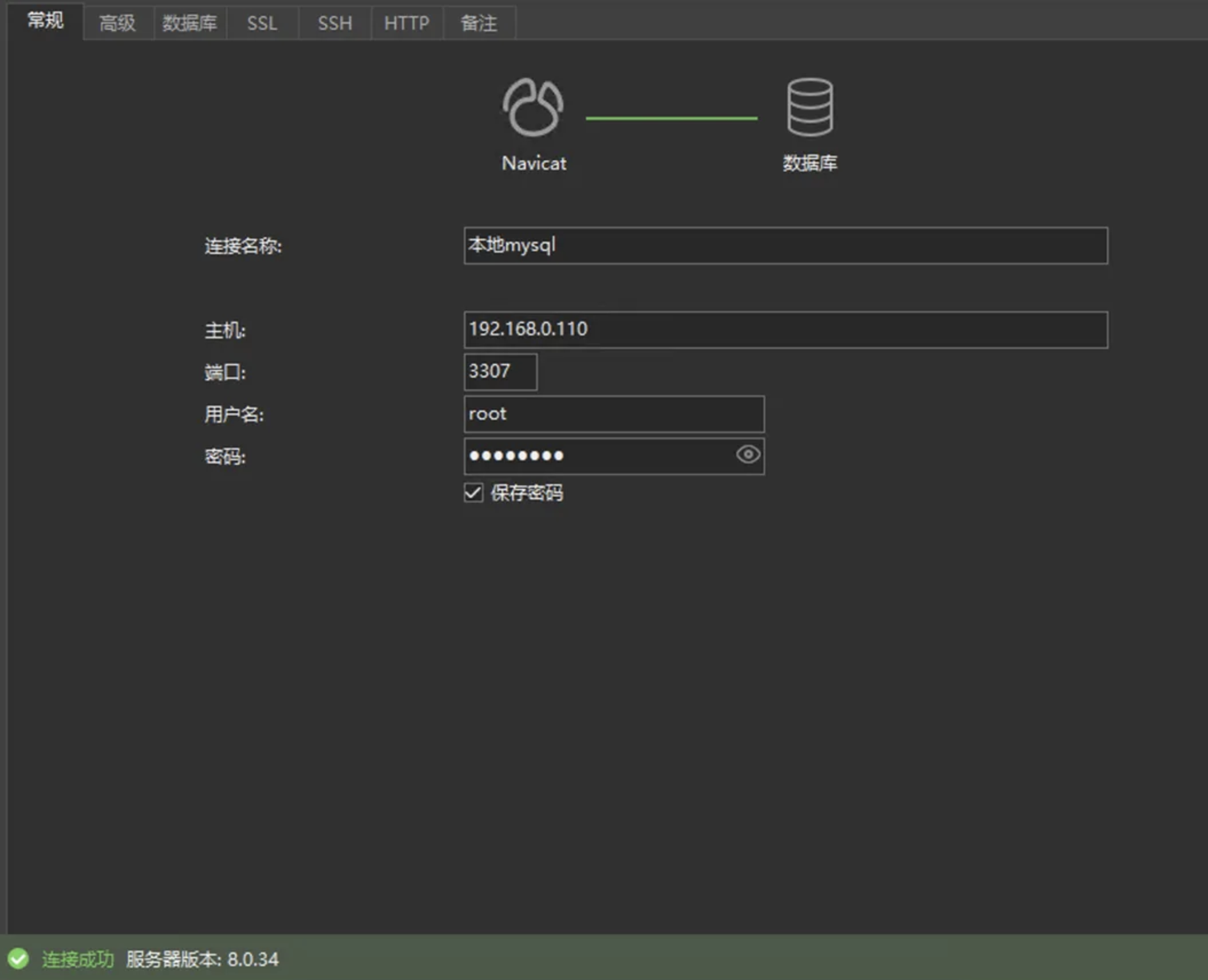Click the 主机 field showing 192.168.0.110
Screen dimensions: 1208x980
tap(785, 330)
